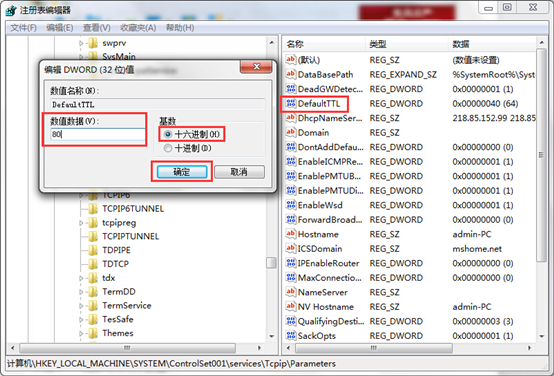Click the admin-PC data of Hostname
Screen dimensions: 554x376
472,234
